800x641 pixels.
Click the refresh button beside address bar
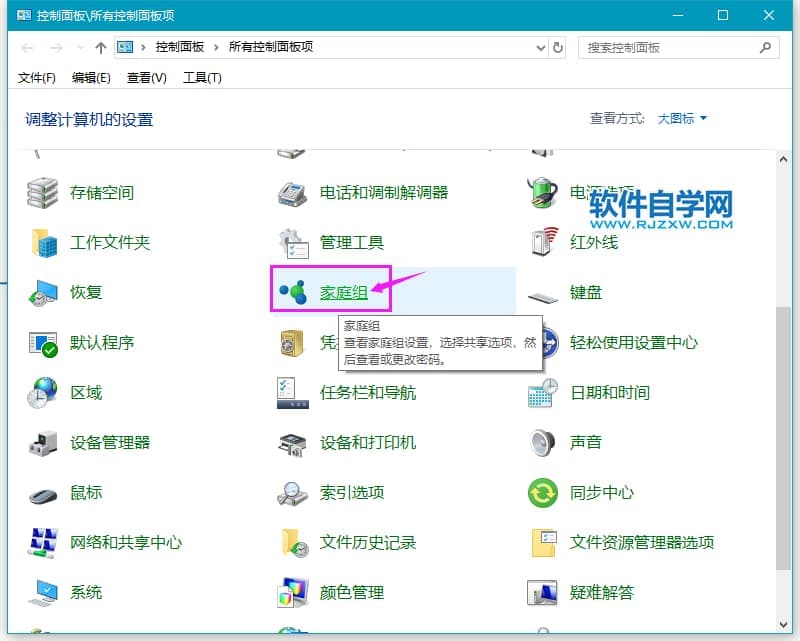click(x=557, y=47)
